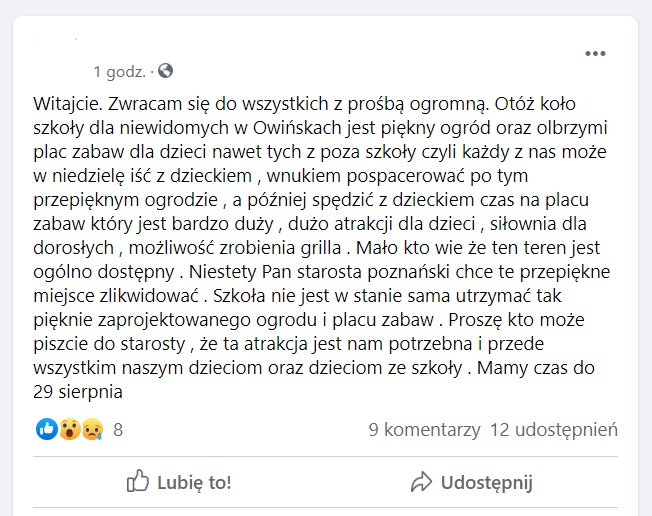
Task: Open the three-dot post options menu
Action: (595, 53)
